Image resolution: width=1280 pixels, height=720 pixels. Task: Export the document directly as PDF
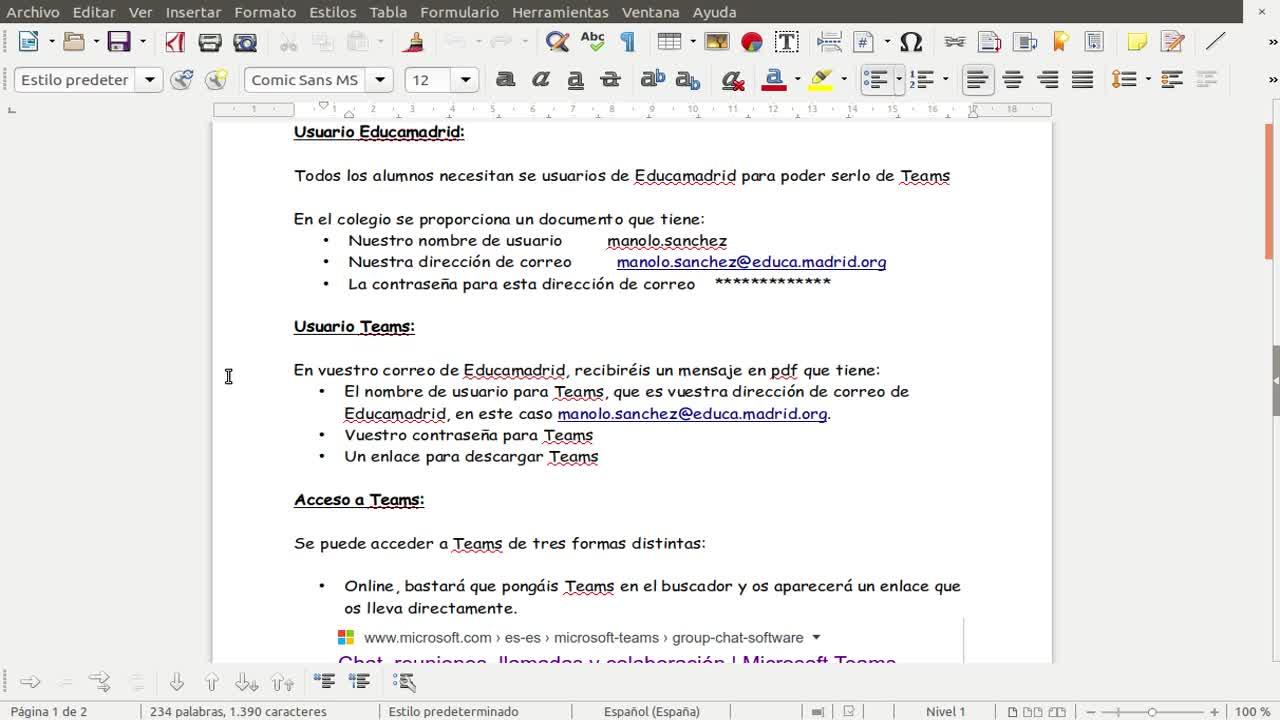click(x=175, y=42)
